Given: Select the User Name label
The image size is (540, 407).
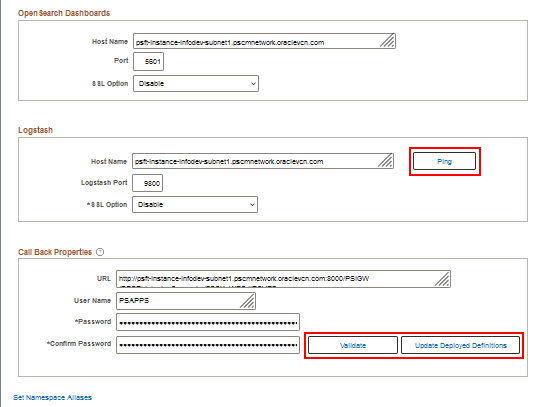Looking at the screenshot, I should [x=92, y=301].
